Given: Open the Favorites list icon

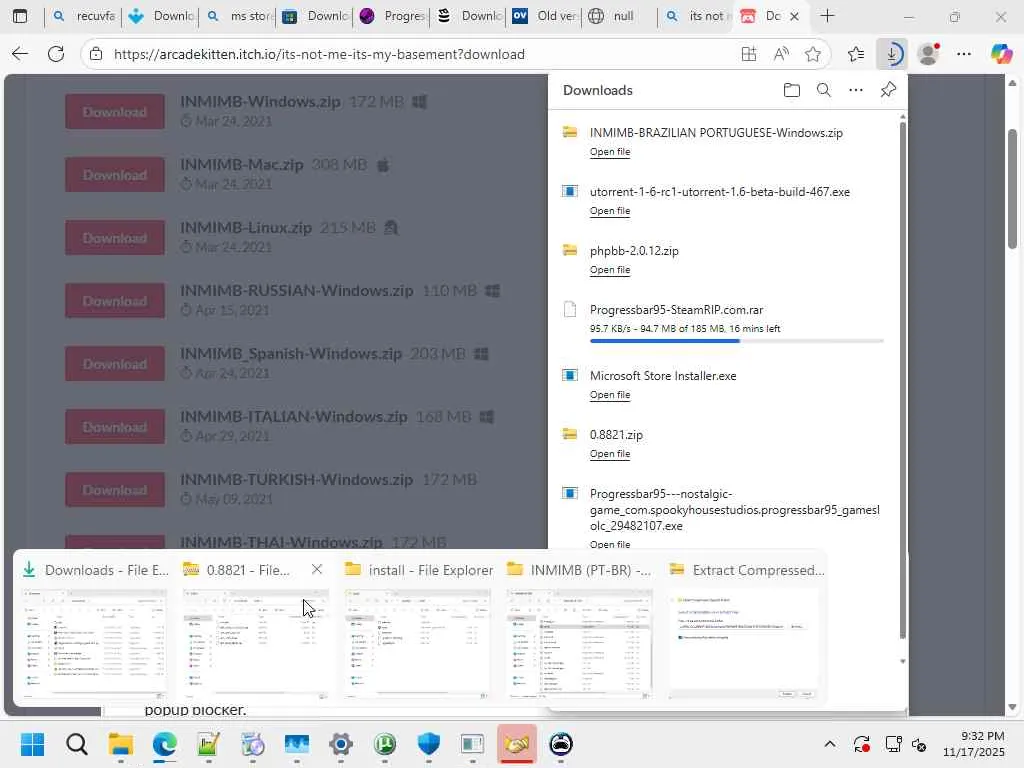Looking at the screenshot, I should [x=856, y=54].
